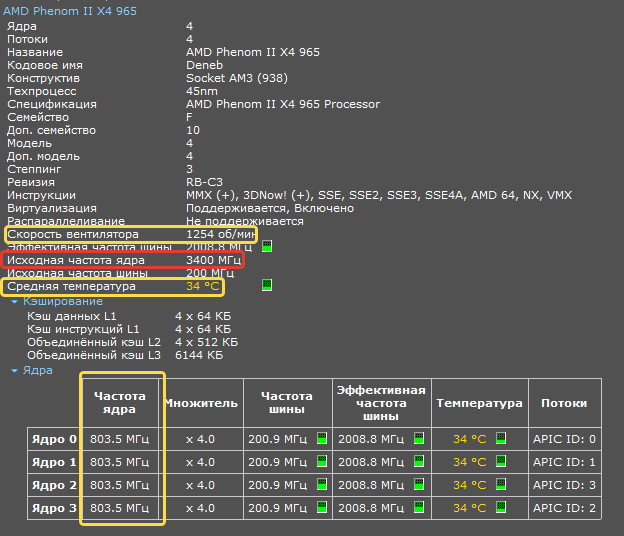Click the Объединённый кэш L2 row
This screenshot has width=624, height=536.
[133, 342]
